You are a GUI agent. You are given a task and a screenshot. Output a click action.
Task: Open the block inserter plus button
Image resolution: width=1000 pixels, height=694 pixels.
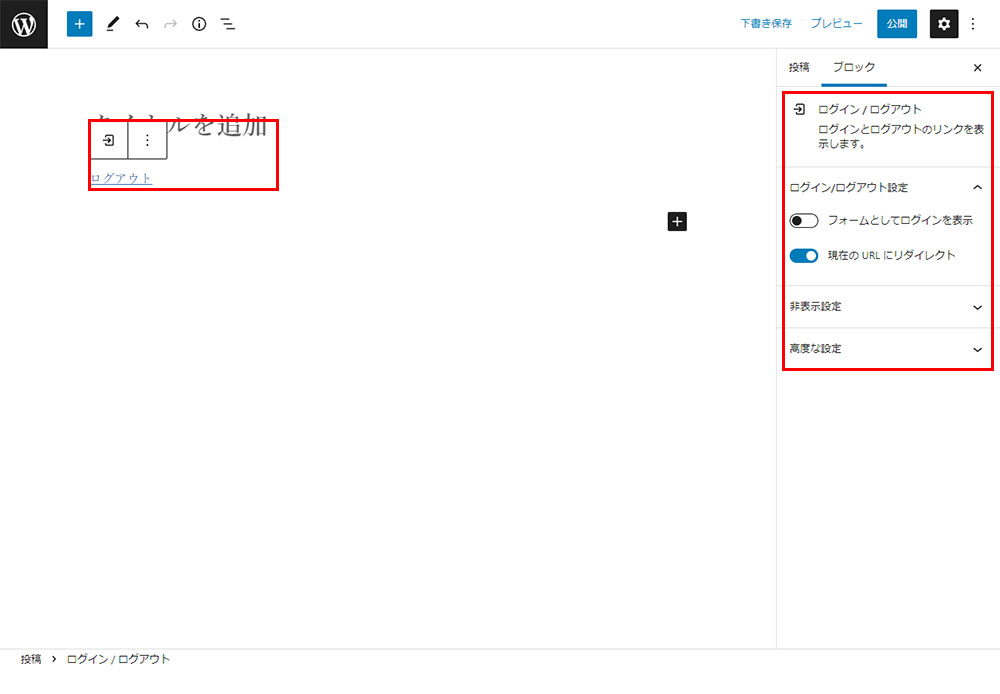[x=79, y=24]
